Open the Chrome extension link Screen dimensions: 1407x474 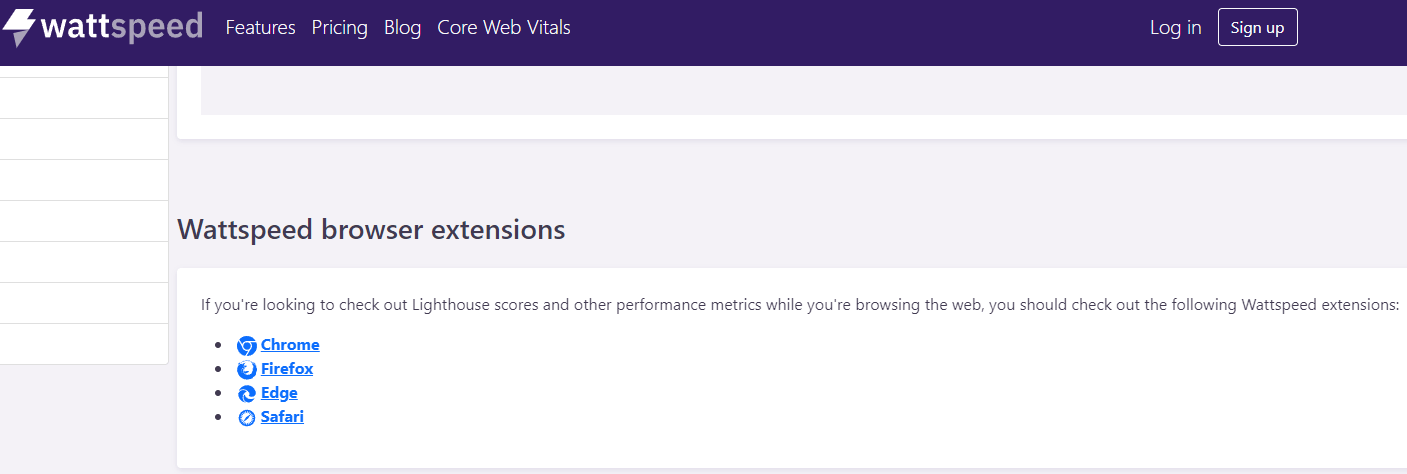pos(290,345)
